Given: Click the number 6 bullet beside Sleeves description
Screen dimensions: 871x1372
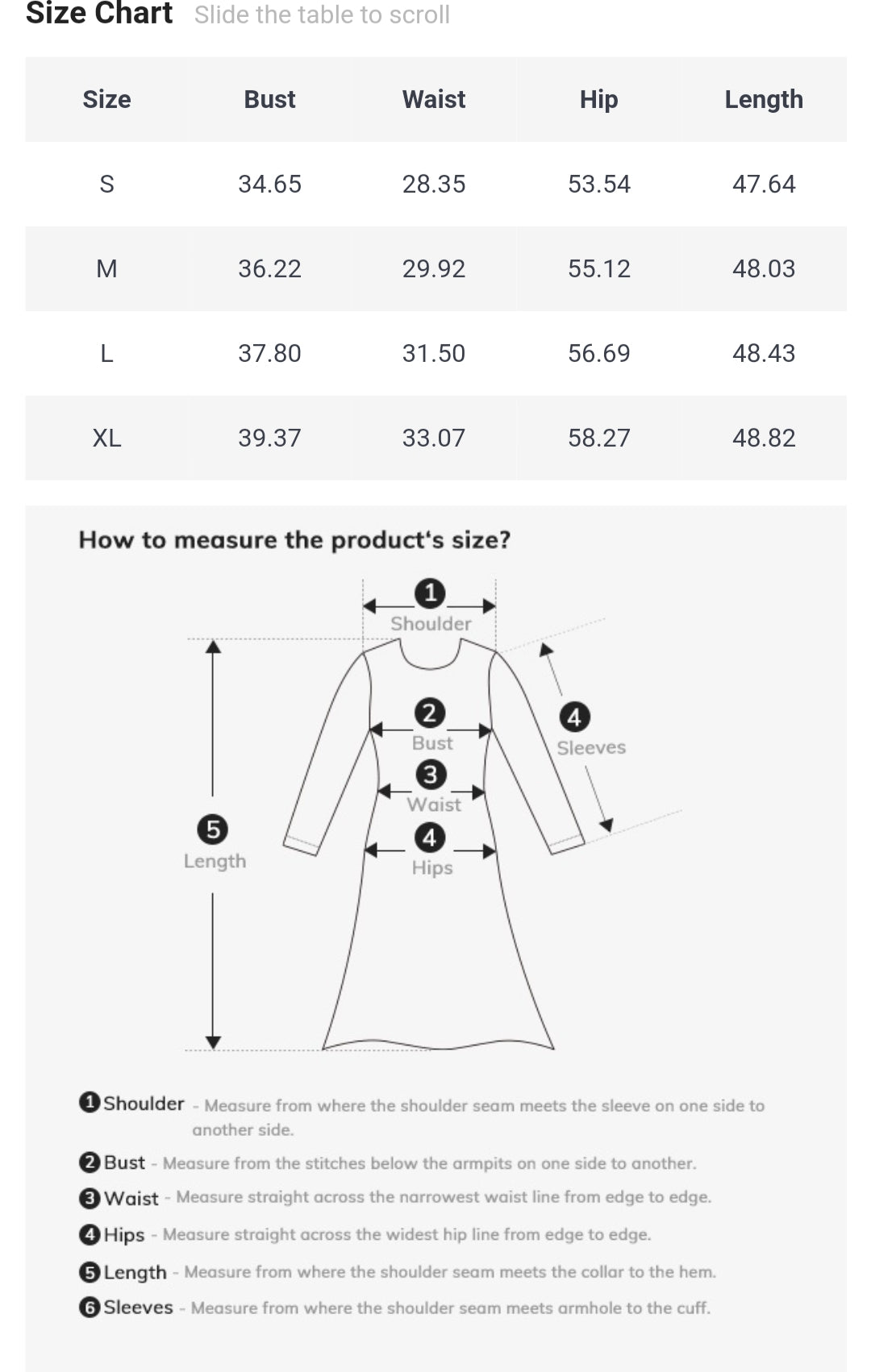Looking at the screenshot, I should pyautogui.click(x=90, y=1307).
